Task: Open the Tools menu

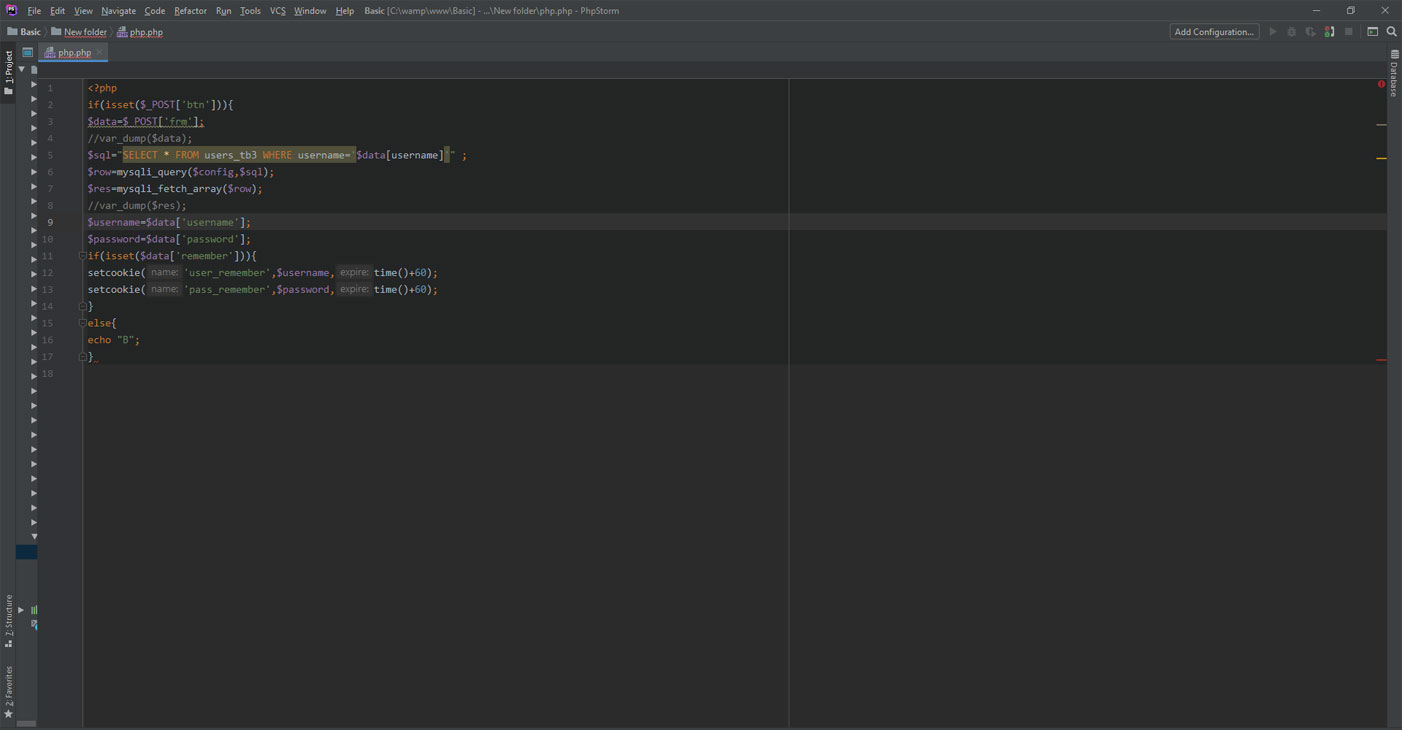Action: (x=250, y=11)
